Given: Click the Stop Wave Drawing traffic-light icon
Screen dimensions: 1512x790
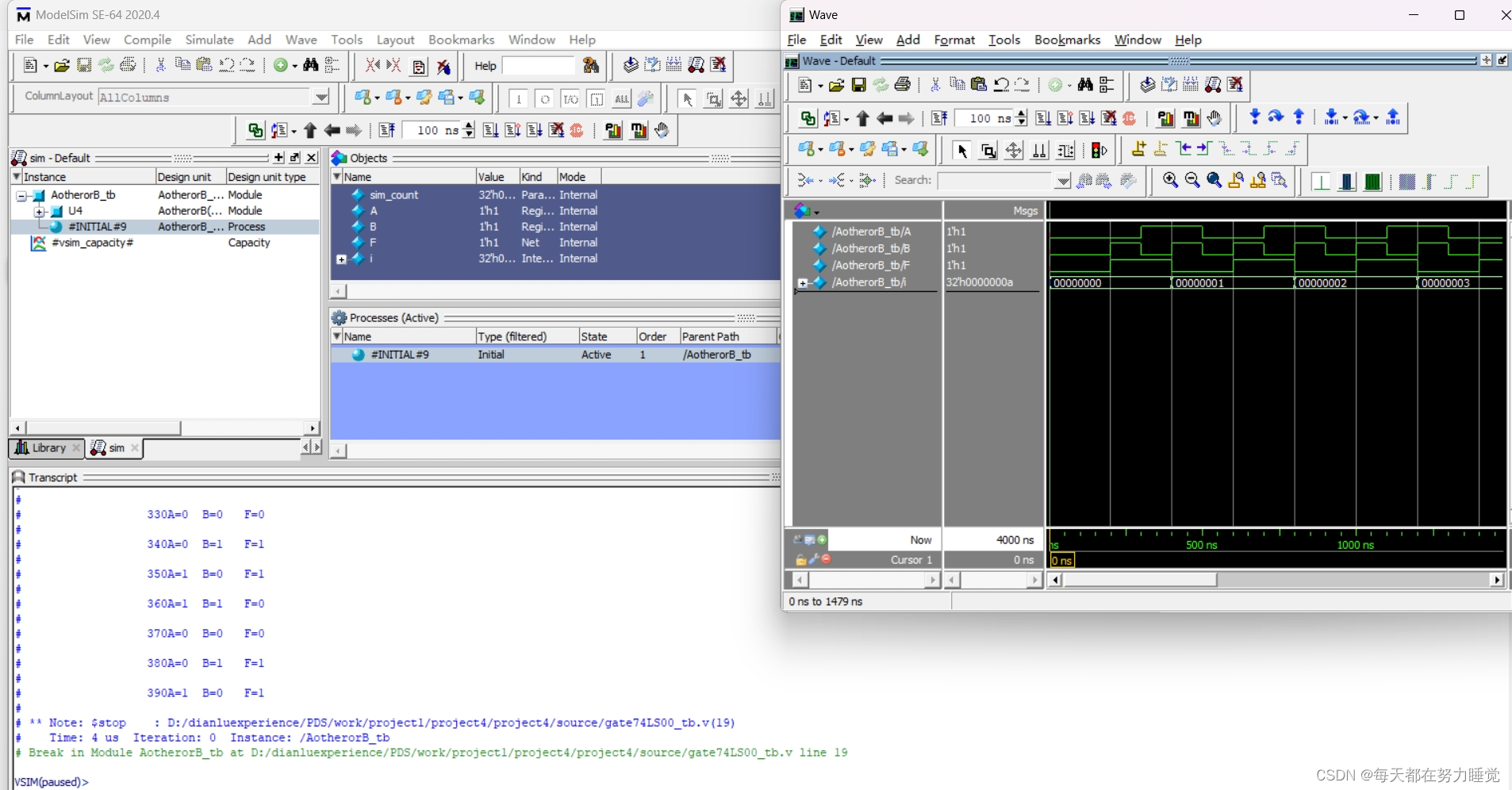Looking at the screenshot, I should click(x=1099, y=150).
